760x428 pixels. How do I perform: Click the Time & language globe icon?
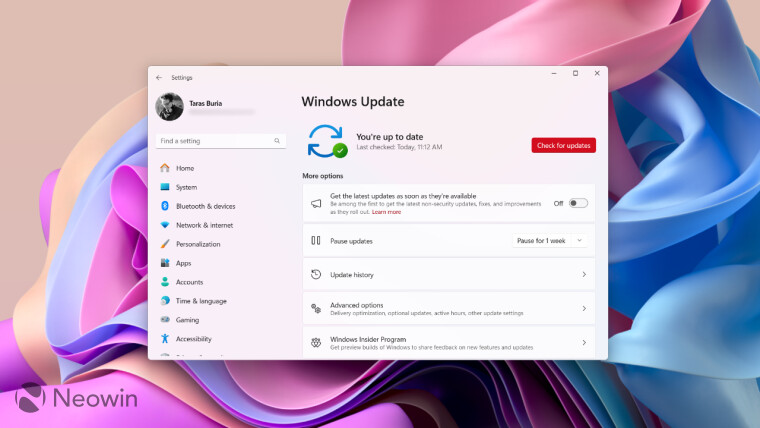pyautogui.click(x=165, y=301)
